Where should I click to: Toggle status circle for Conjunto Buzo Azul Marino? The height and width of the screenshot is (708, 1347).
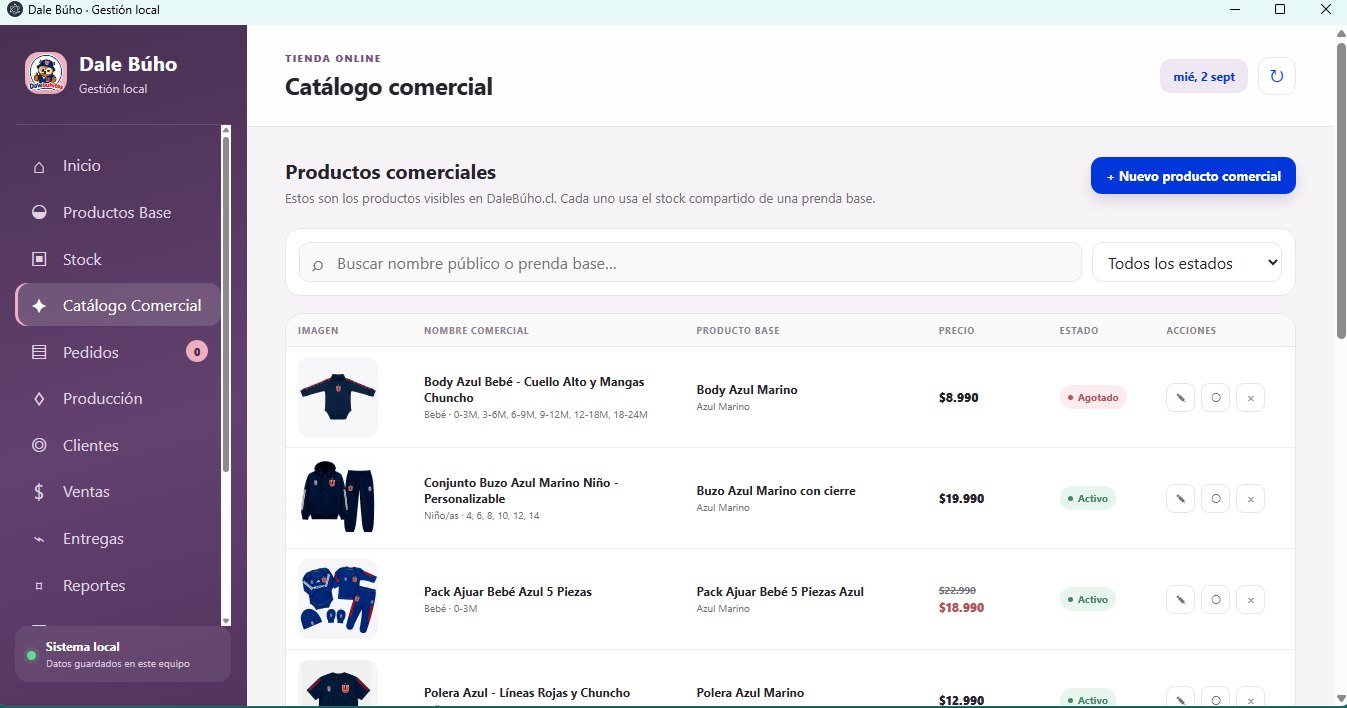pyautogui.click(x=1215, y=498)
